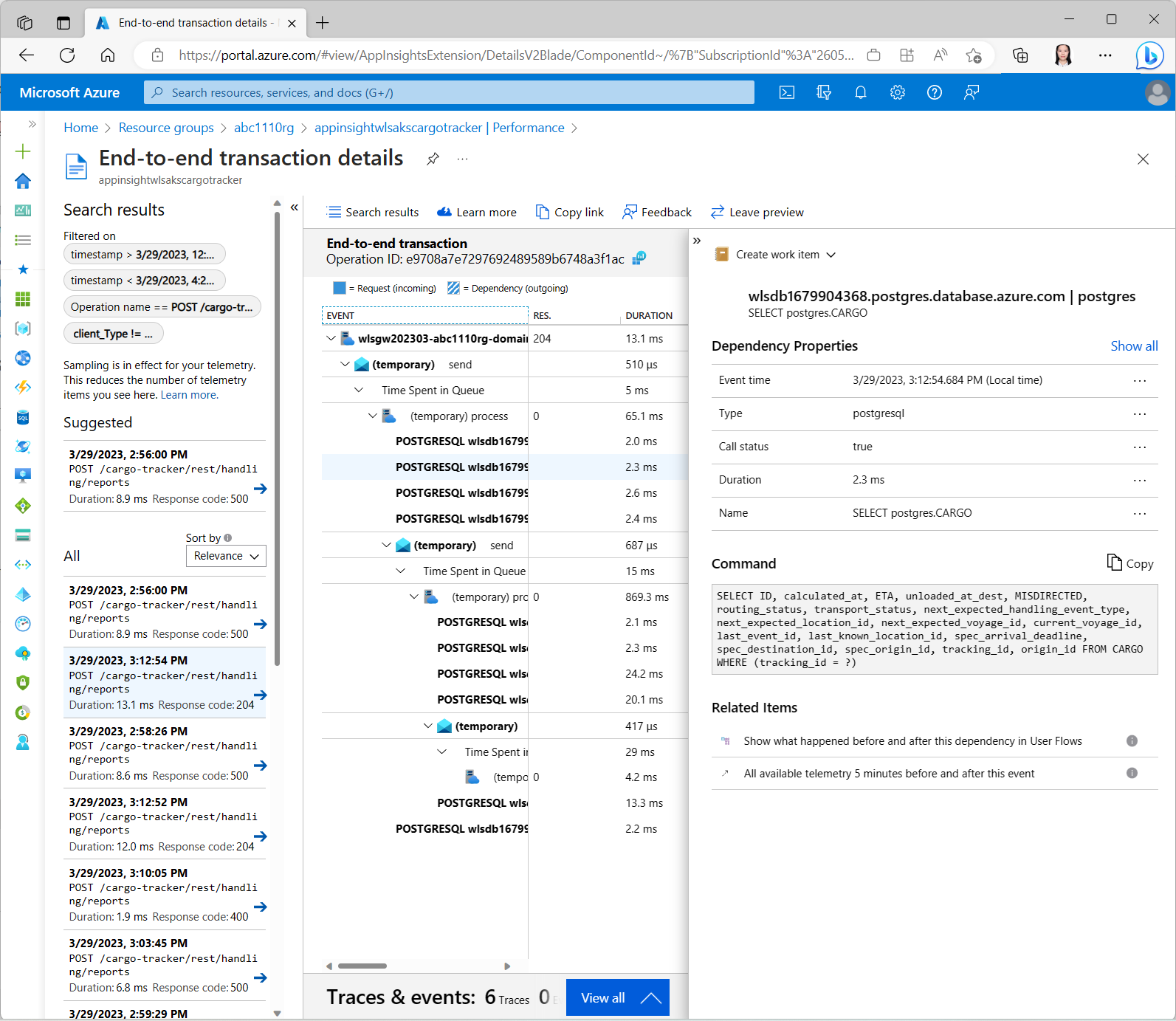
Task: Open Function App lightning sidebar icon
Action: point(23,388)
